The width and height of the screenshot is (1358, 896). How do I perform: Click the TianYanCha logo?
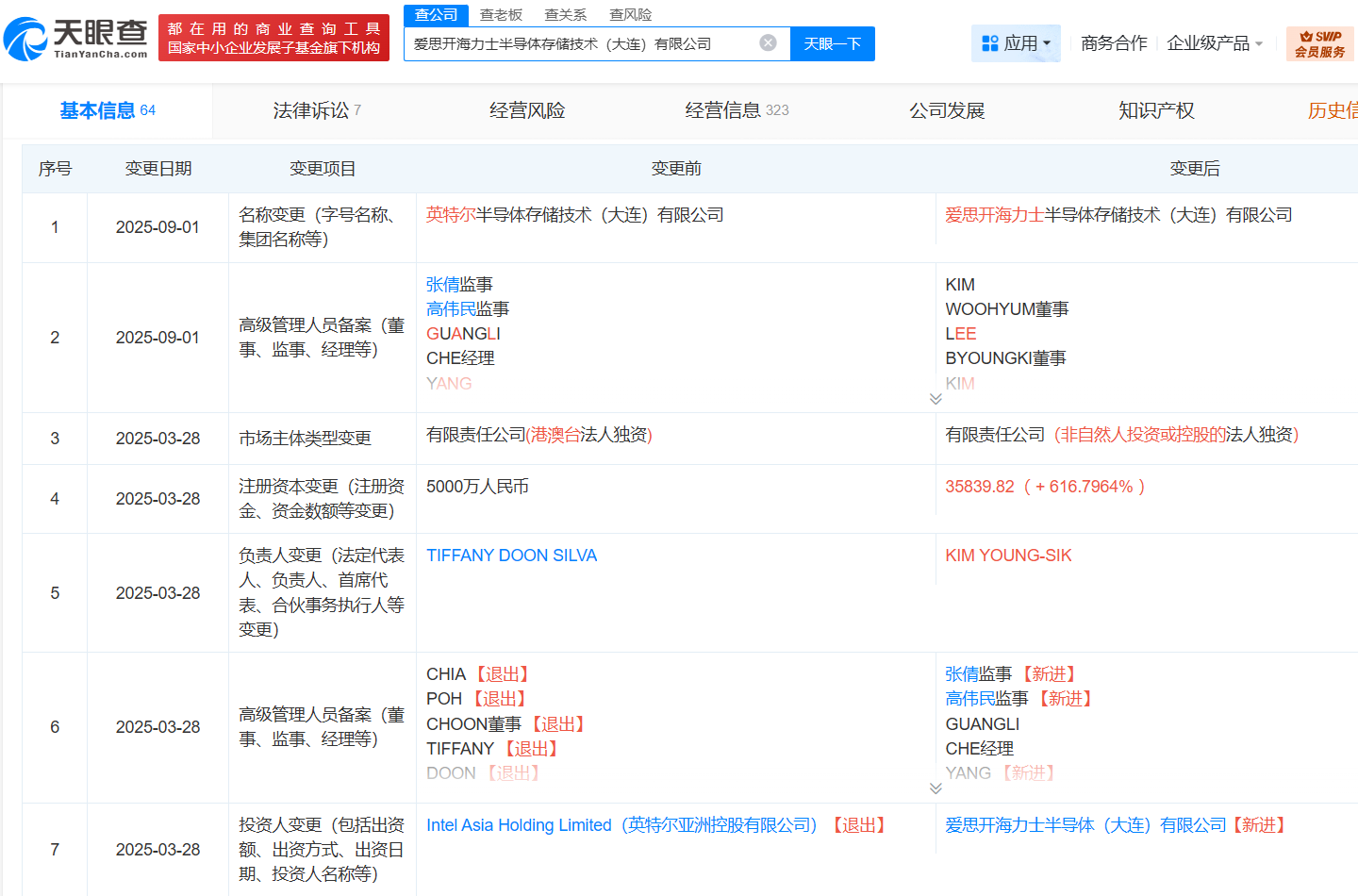pyautogui.click(x=75, y=38)
